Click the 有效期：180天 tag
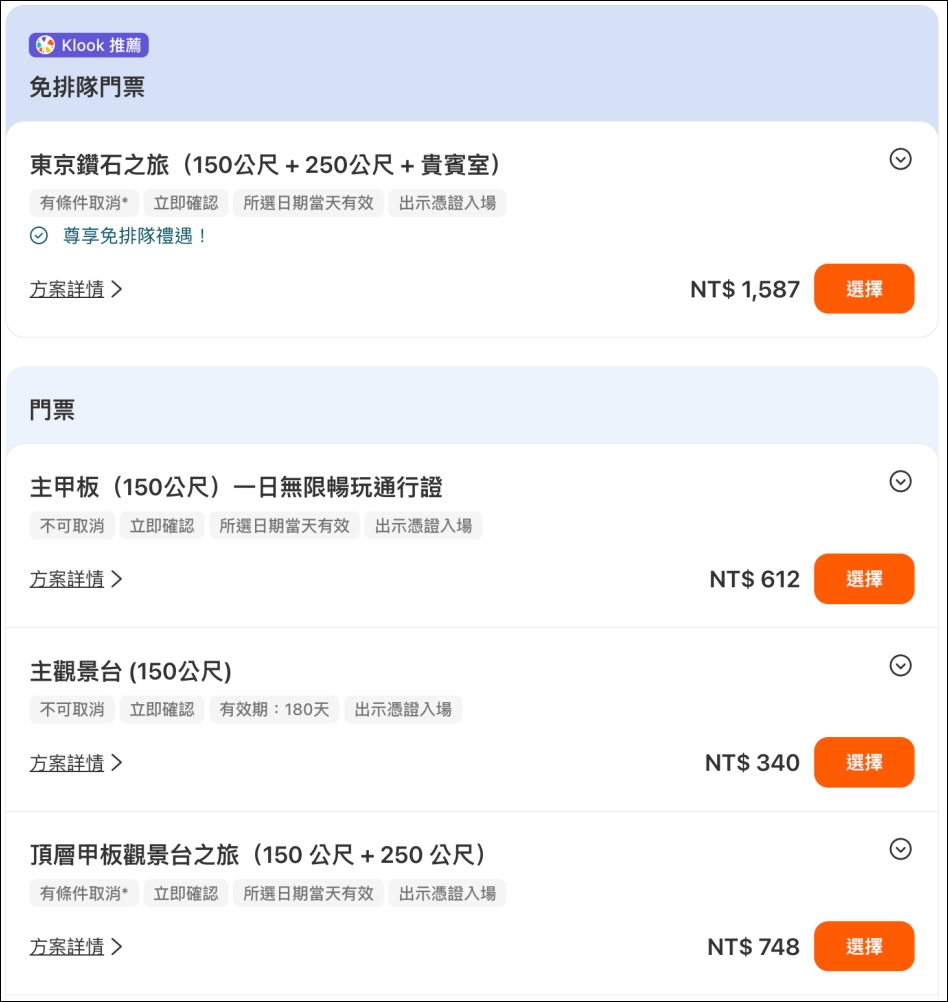948x1002 pixels. 274,709
